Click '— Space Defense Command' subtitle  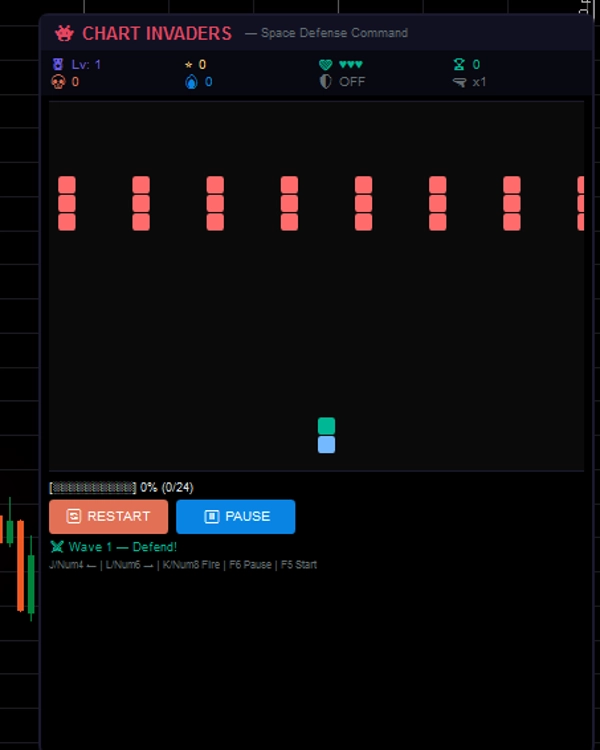pos(326,33)
